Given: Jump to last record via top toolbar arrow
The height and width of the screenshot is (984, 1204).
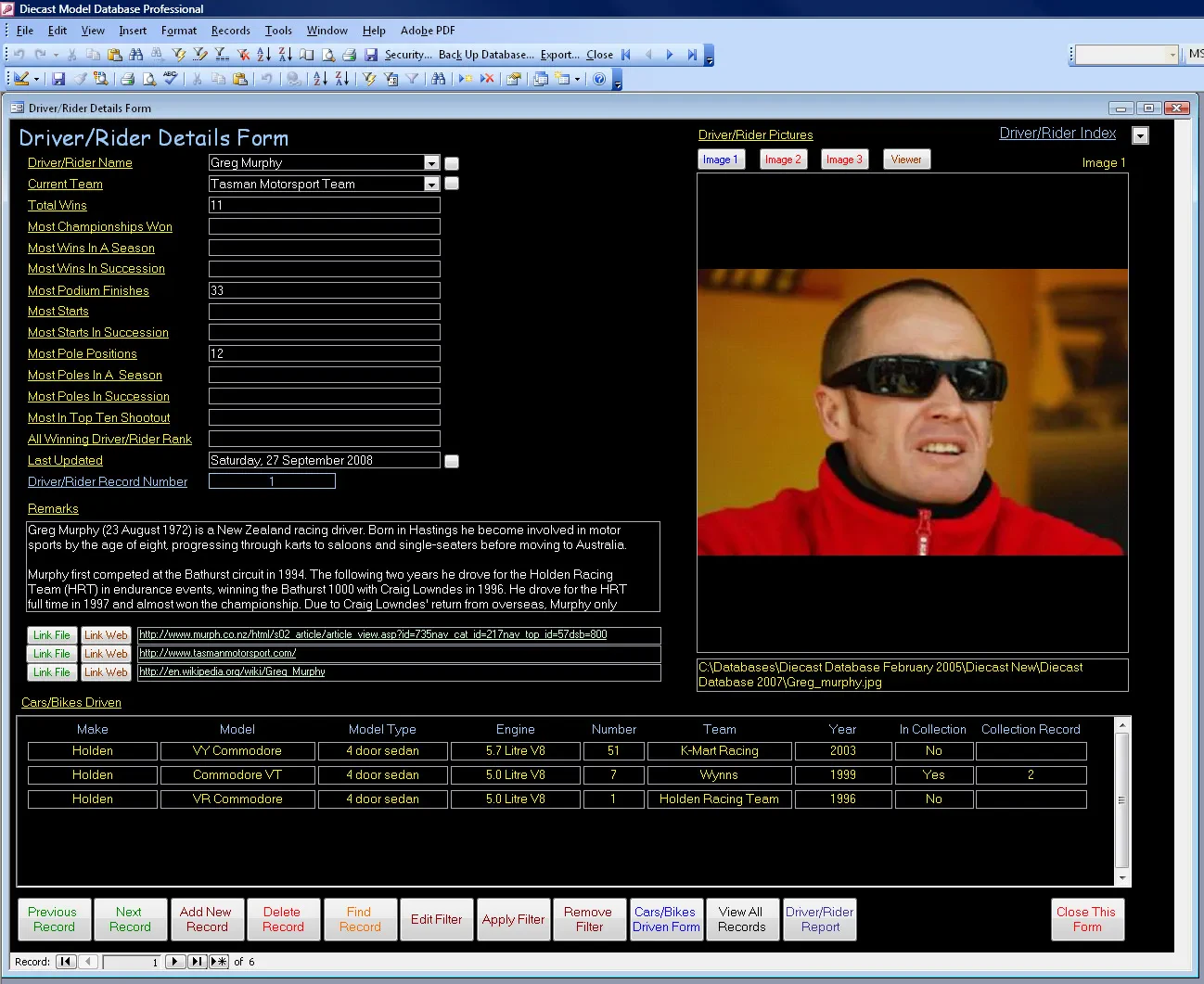Looking at the screenshot, I should (692, 55).
